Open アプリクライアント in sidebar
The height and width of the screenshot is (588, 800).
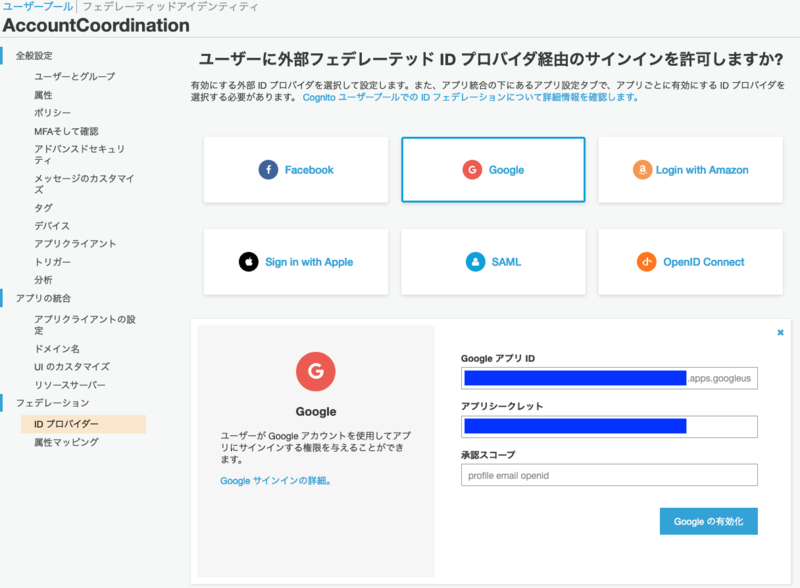75,243
